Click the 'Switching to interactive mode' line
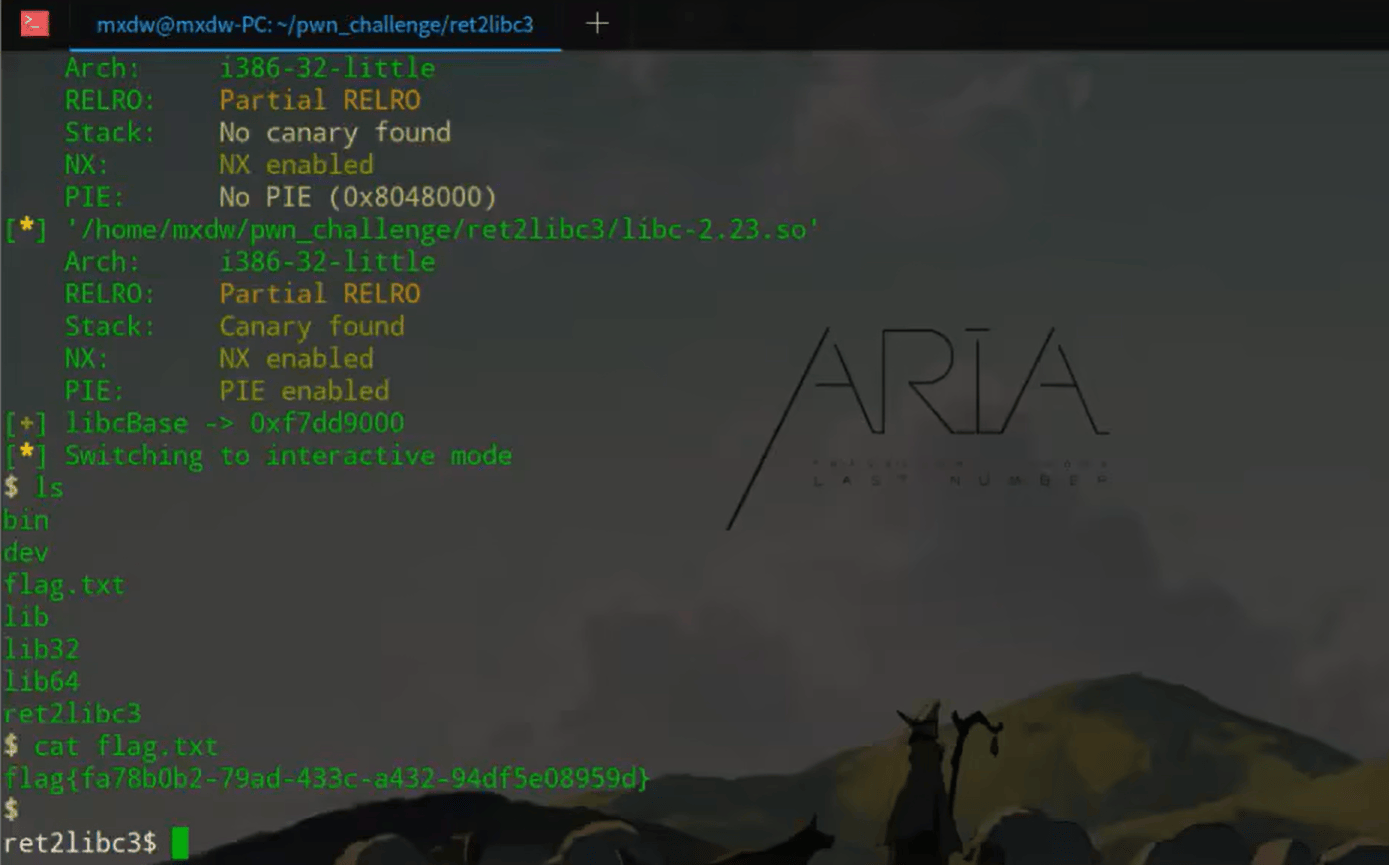This screenshot has height=865, width=1389. point(258,455)
